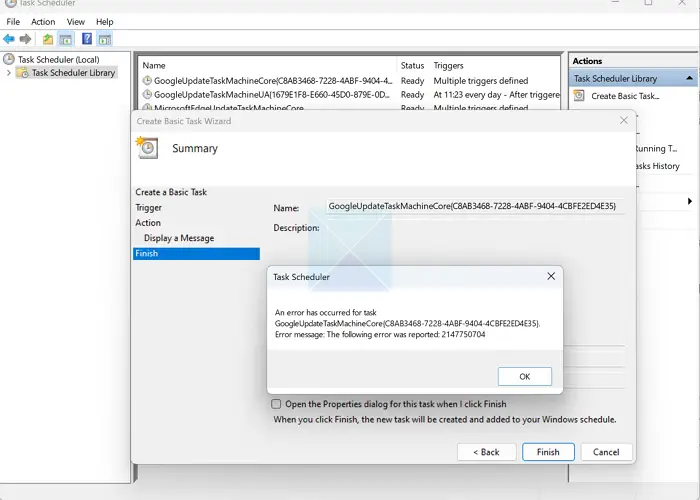Click the Forward arrow toolbar icon
The width and height of the screenshot is (700, 500).
[25, 39]
